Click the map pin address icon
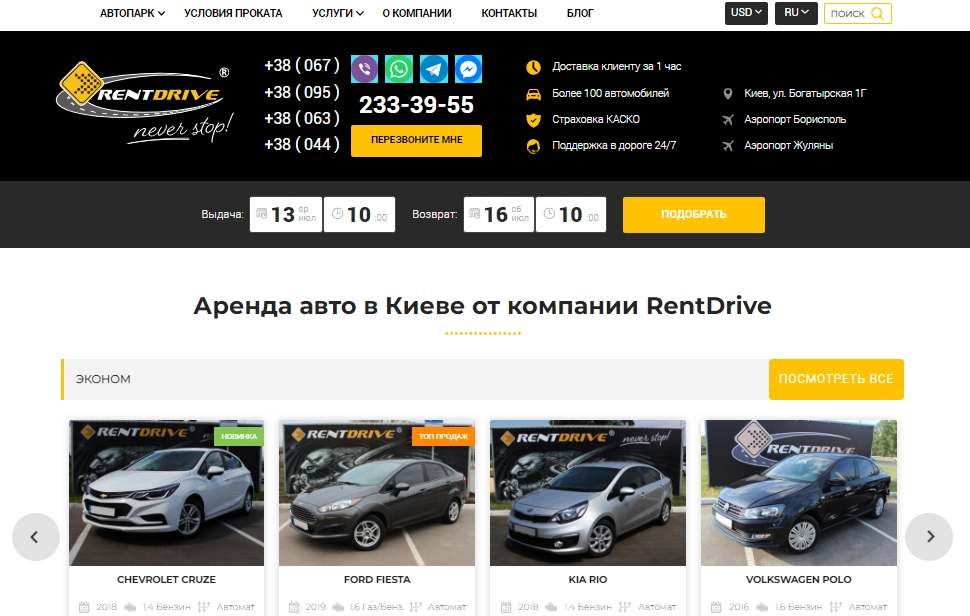970x616 pixels. click(x=728, y=94)
